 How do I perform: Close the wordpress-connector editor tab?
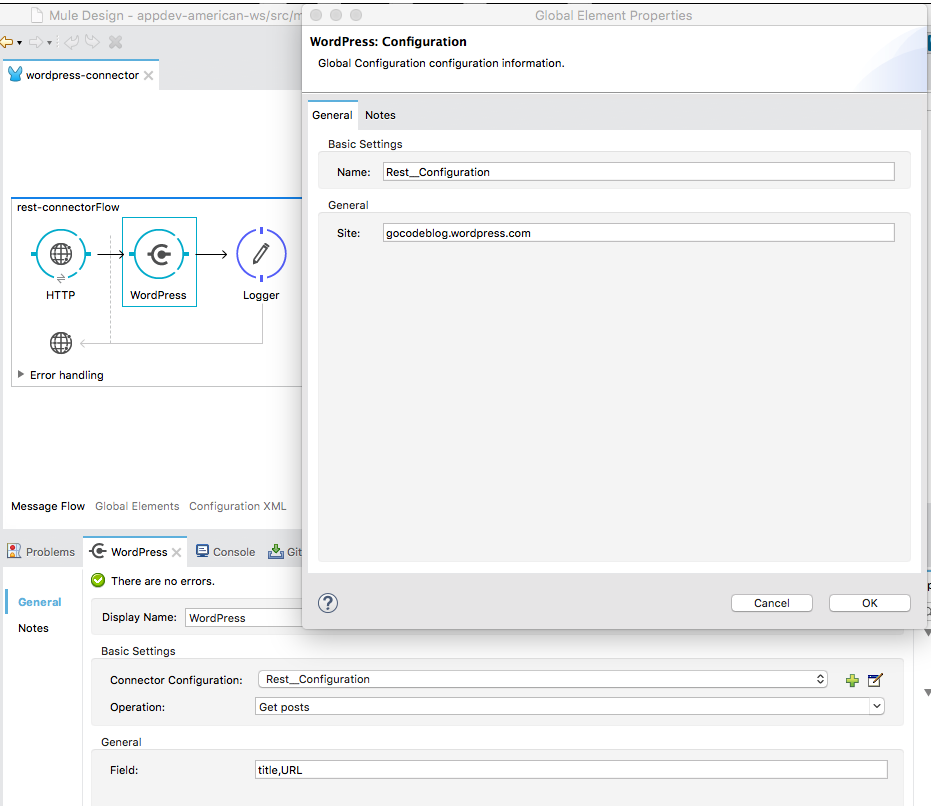pyautogui.click(x=149, y=76)
